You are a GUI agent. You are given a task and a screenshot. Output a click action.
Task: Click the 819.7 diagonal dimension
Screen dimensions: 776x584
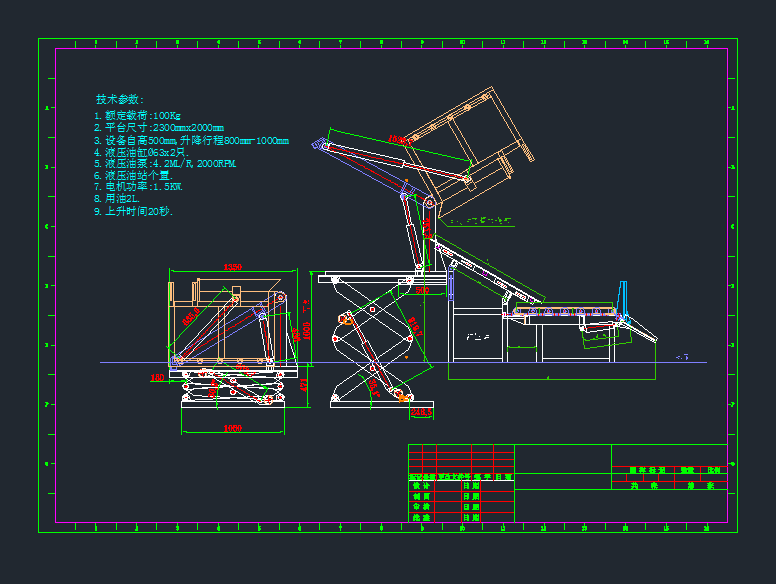(x=415, y=325)
